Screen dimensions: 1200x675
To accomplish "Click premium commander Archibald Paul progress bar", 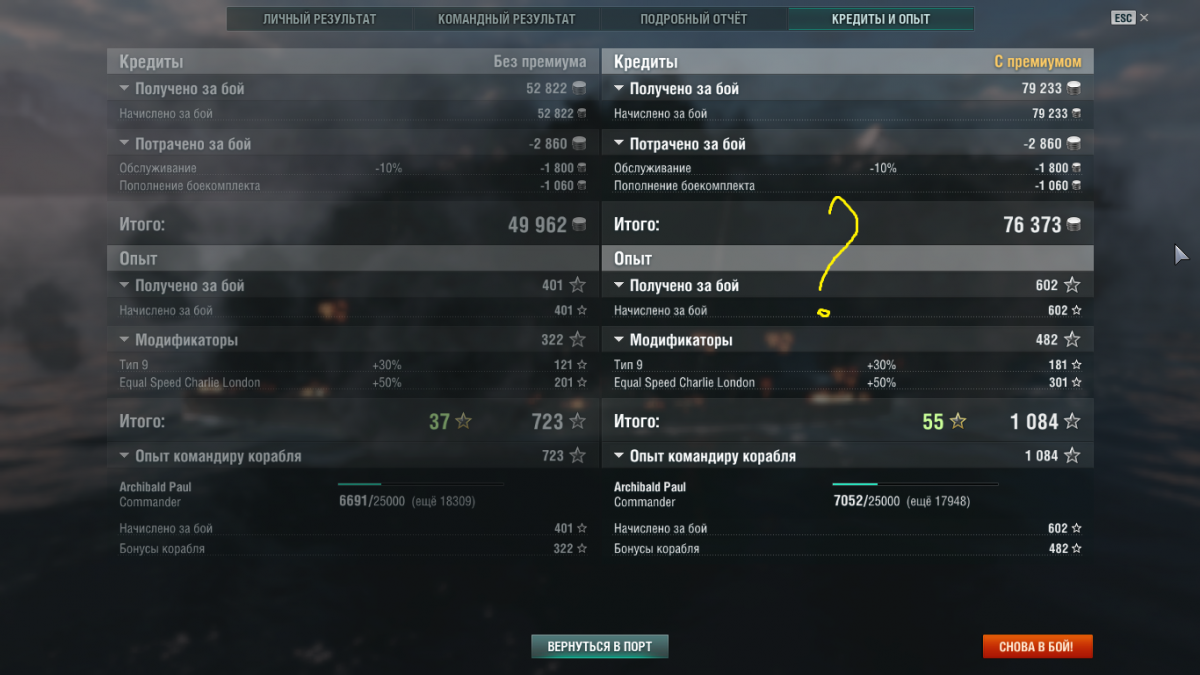I will (915, 484).
